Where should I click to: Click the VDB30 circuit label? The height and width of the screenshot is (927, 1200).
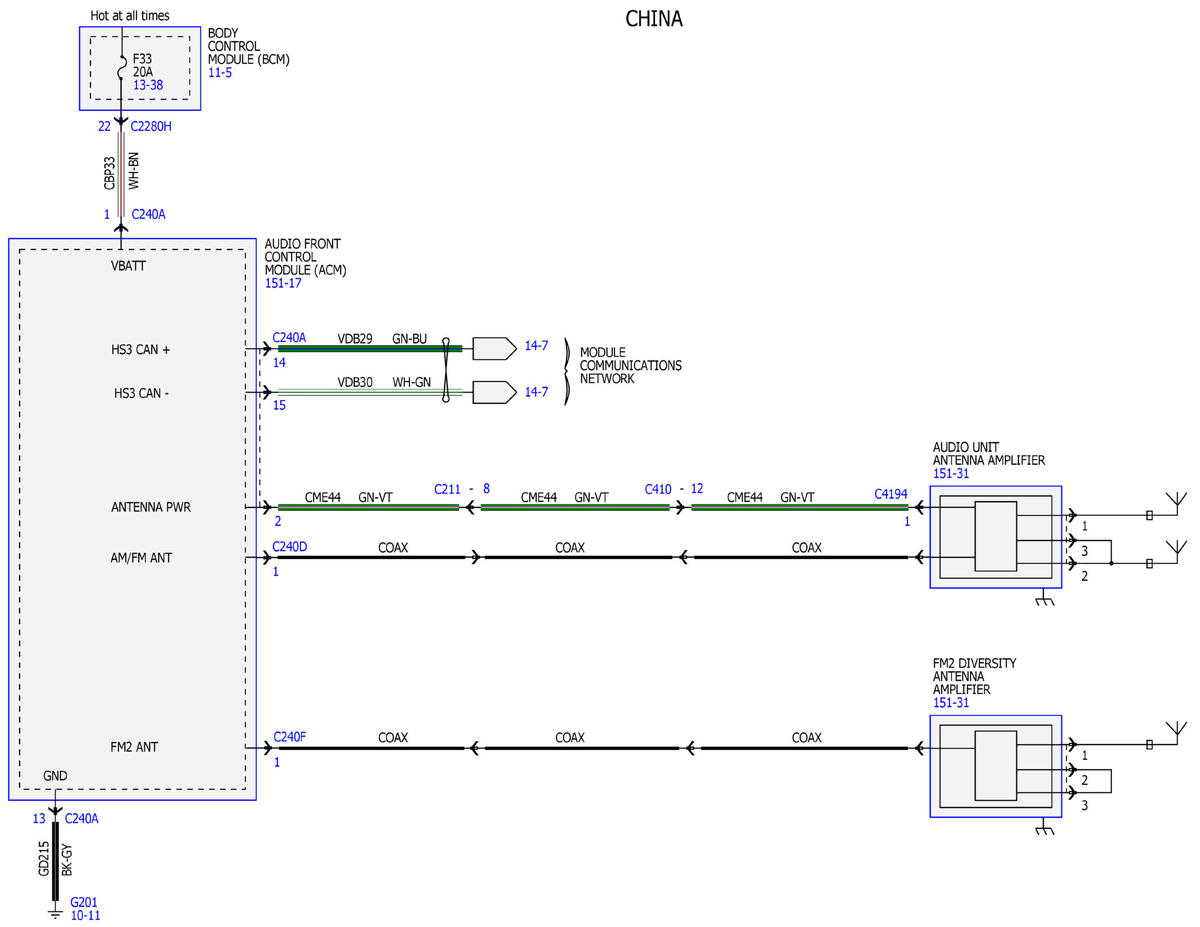[355, 382]
